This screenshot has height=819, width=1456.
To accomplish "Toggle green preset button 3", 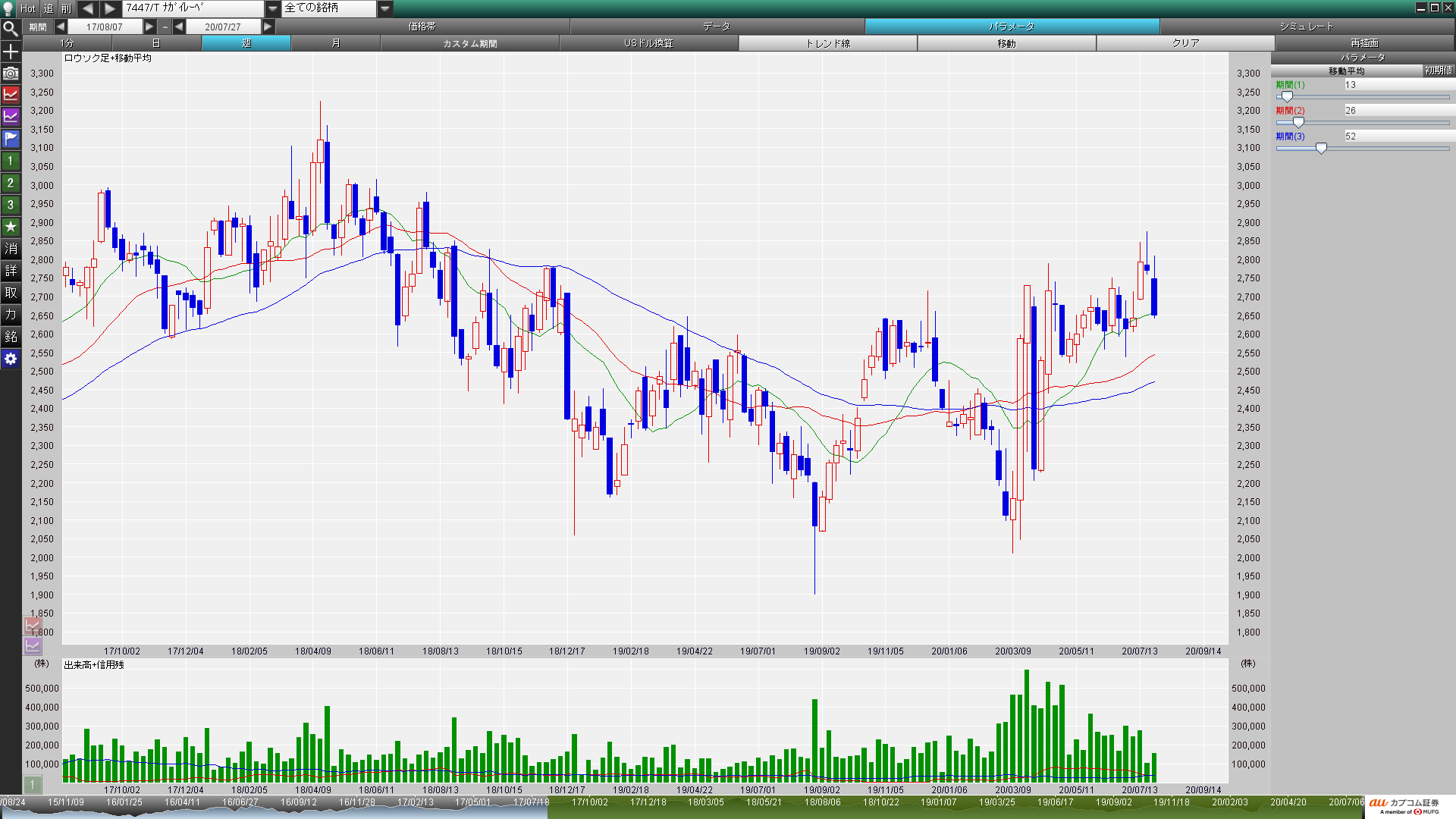I will click(x=11, y=205).
